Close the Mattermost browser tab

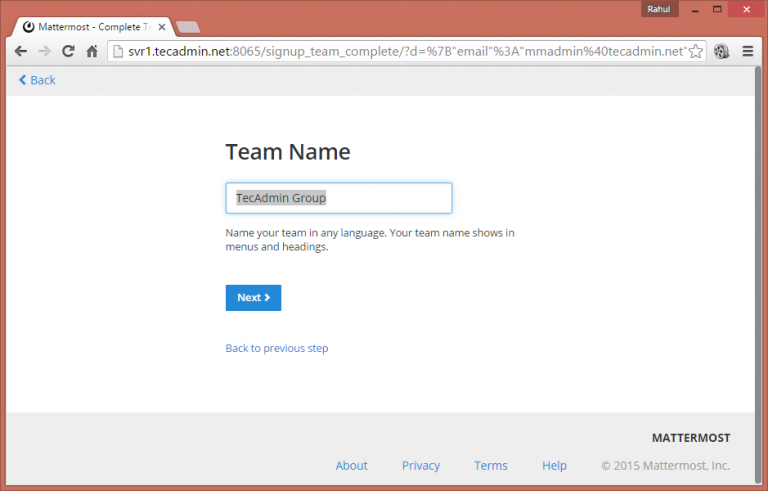161,26
